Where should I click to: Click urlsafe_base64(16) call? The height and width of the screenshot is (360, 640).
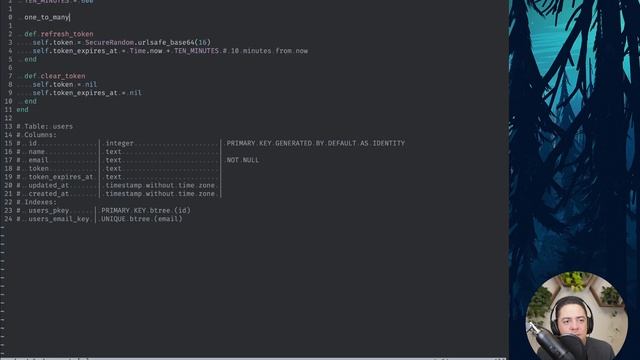pos(174,42)
